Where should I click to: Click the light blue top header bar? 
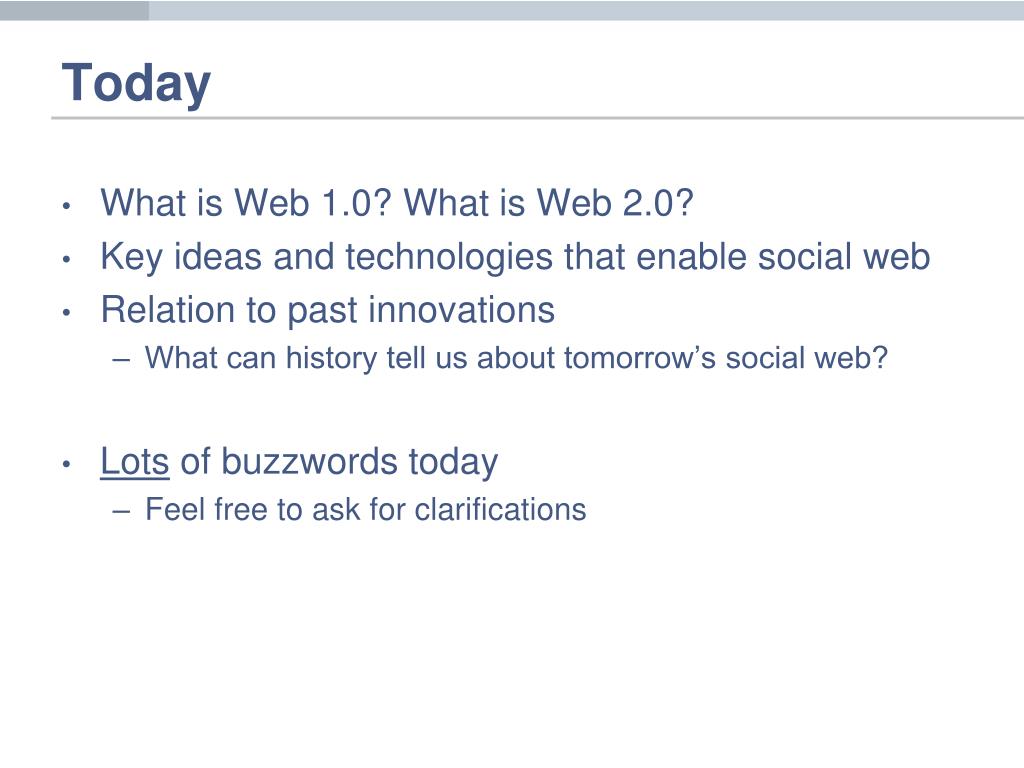pos(586,10)
